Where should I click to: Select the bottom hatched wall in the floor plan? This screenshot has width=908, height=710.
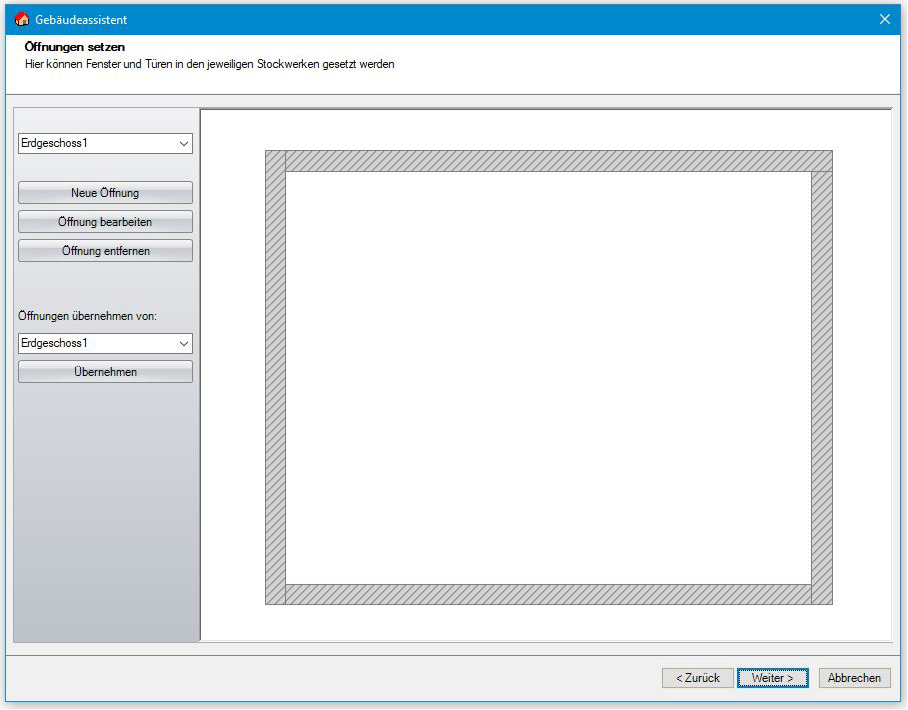tap(548, 594)
